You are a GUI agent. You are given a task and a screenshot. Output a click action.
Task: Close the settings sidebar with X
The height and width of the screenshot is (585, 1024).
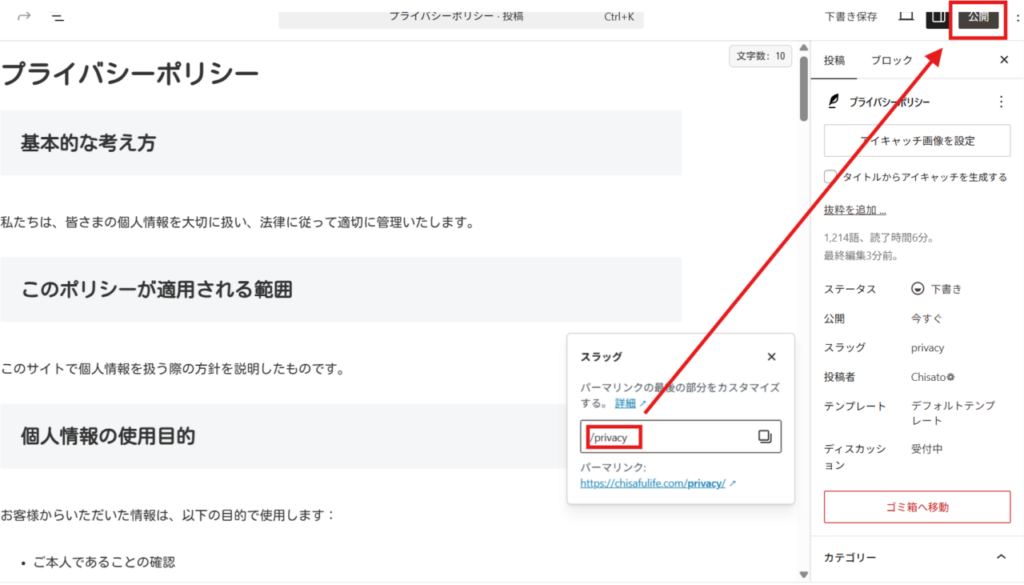pos(1004,60)
